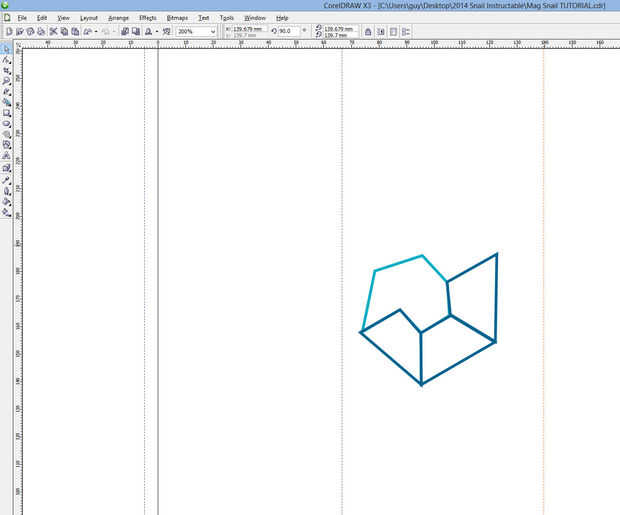Screen dimensions: 620x515
Task: Open the 200% zoom level dropdown arrow
Action: click(213, 32)
